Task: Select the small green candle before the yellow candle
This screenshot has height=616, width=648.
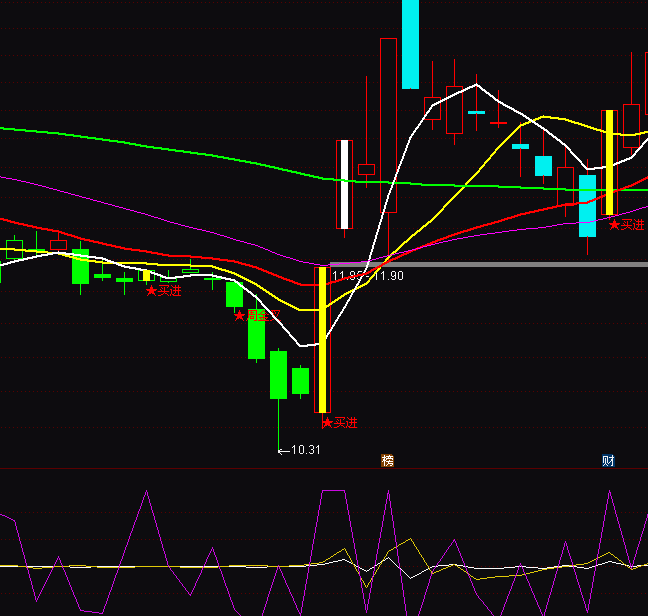Action: [x=300, y=381]
